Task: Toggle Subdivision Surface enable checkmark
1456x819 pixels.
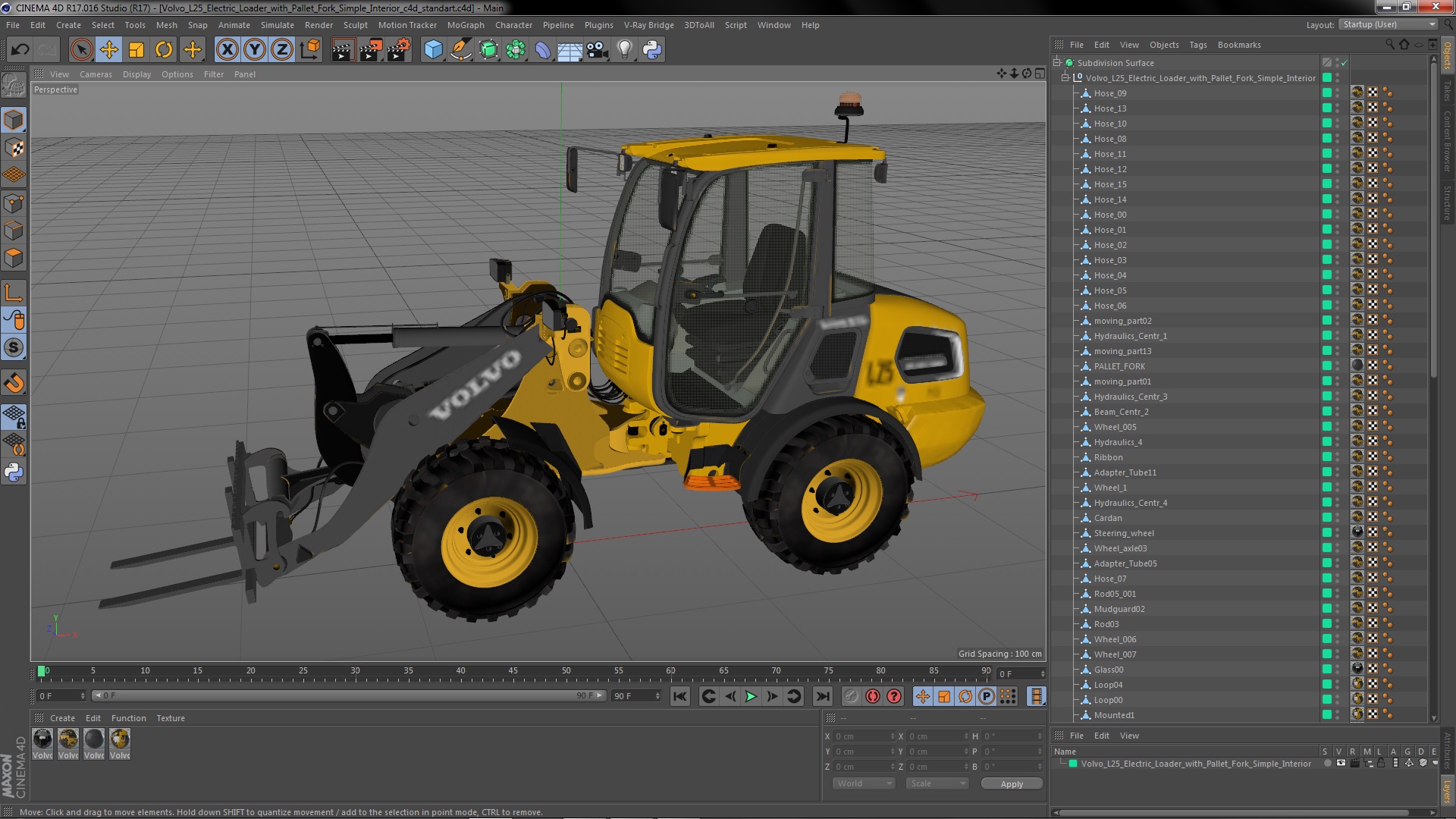Action: [x=1344, y=63]
